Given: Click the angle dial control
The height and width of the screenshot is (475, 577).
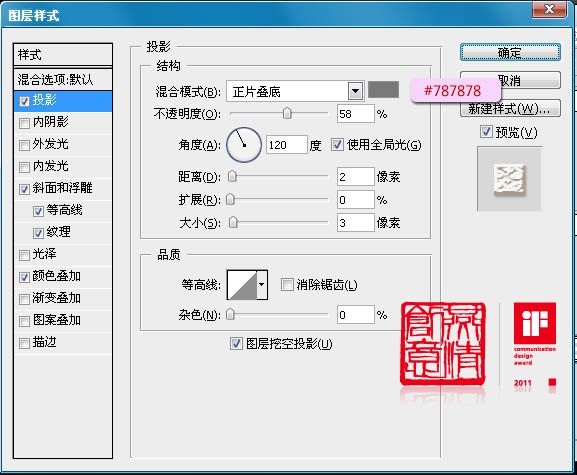Looking at the screenshot, I should click(244, 145).
